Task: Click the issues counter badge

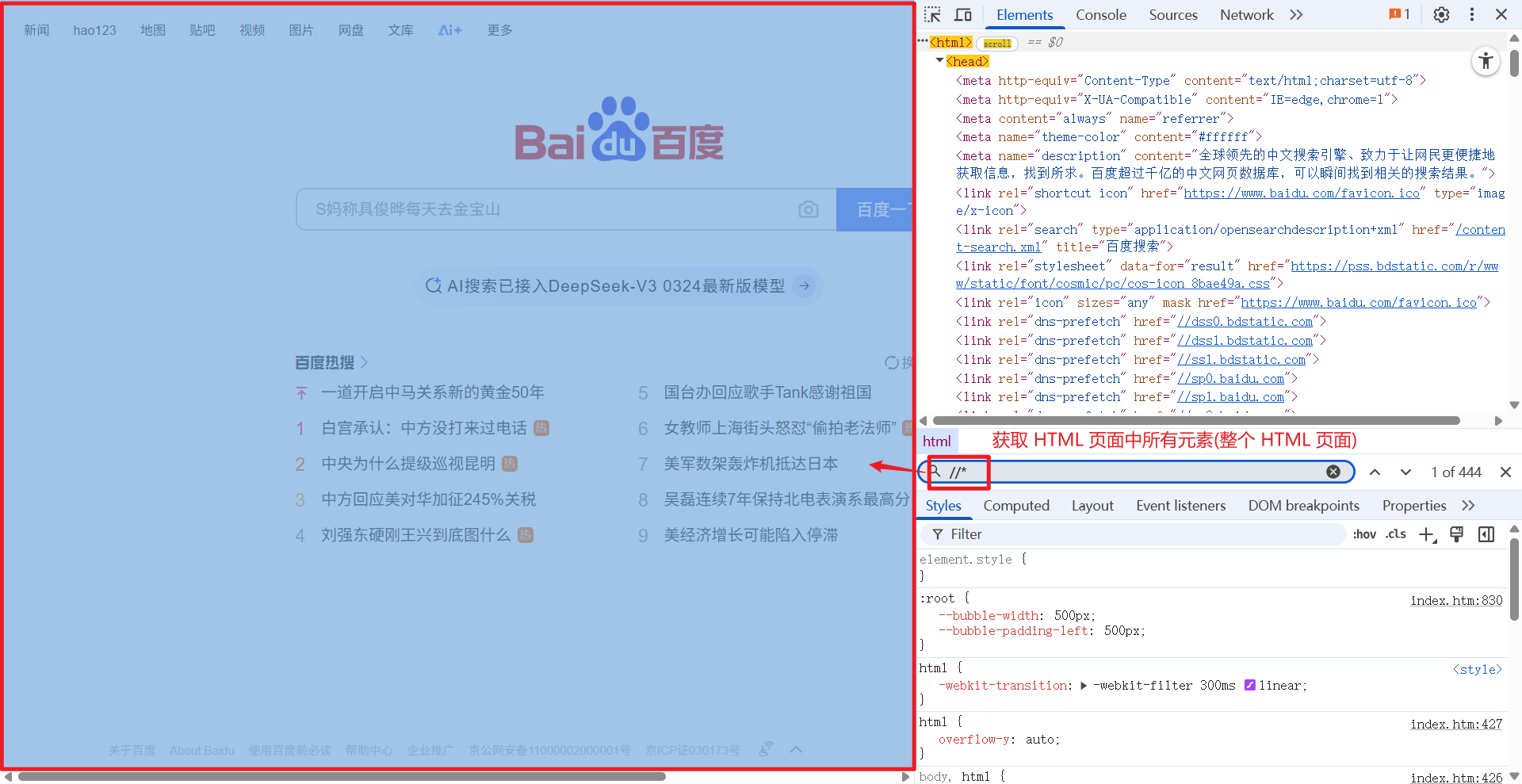Action: click(1399, 14)
